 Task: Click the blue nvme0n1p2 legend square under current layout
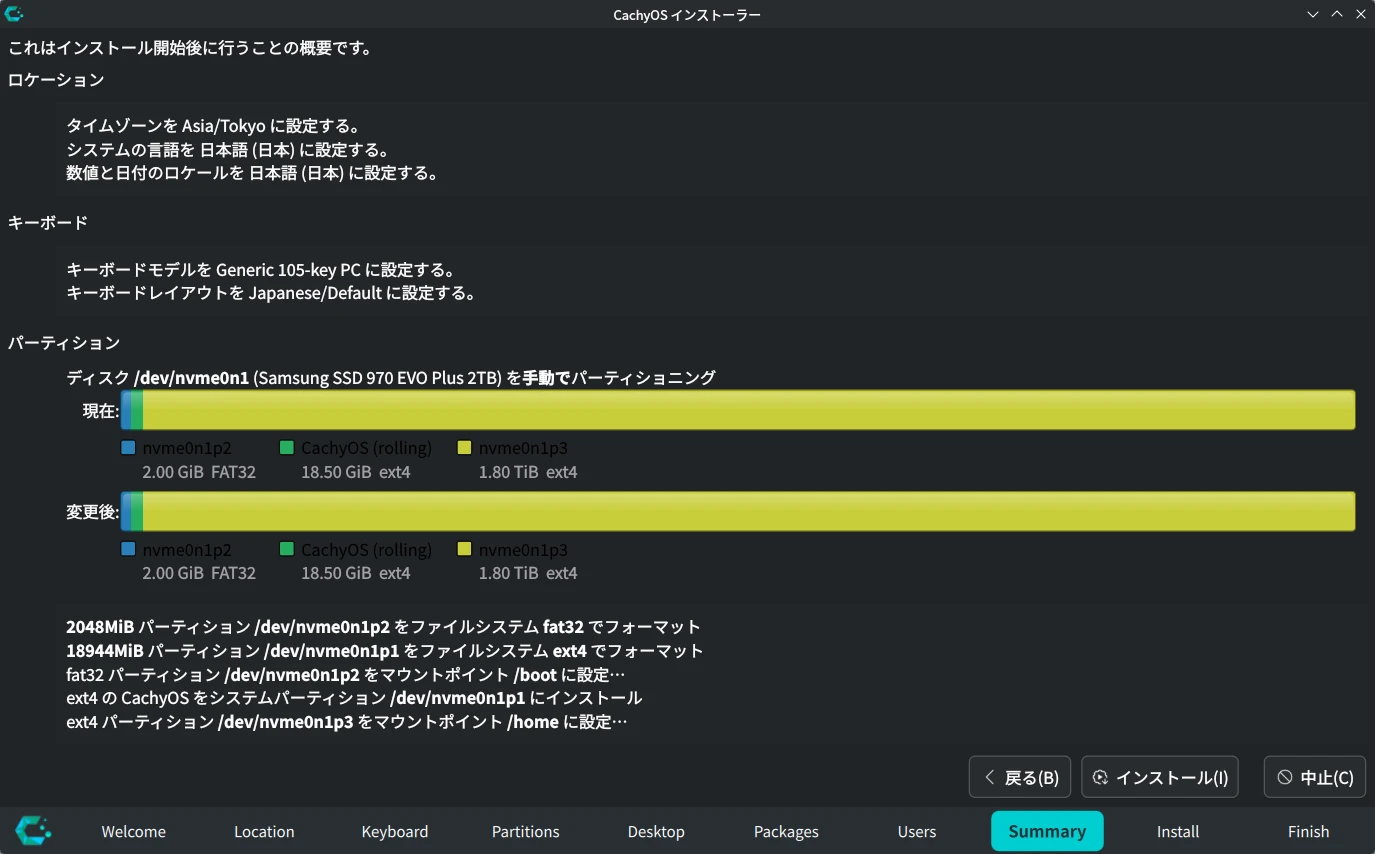pos(128,448)
